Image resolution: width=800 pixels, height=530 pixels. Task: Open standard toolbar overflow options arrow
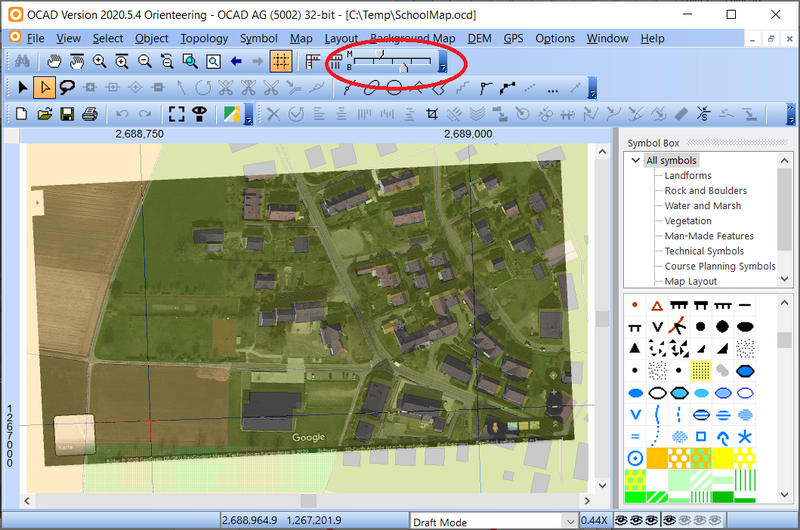[x=248, y=114]
